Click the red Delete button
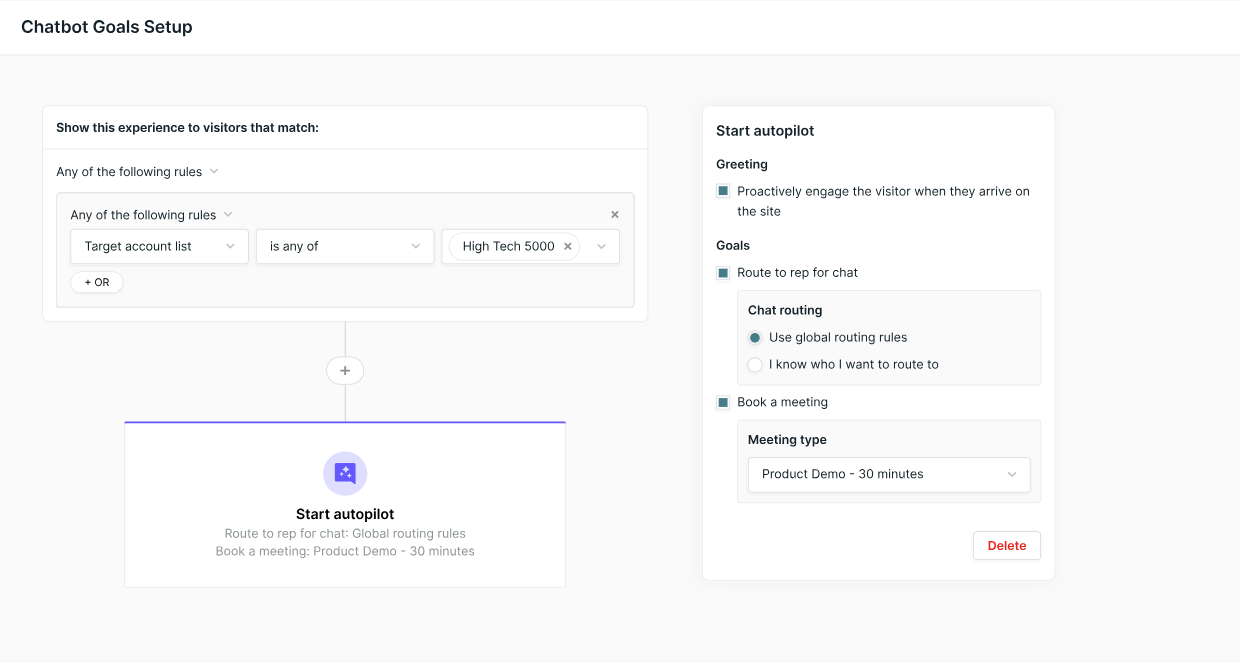Screen dimensions: 1240x663 click(1006, 546)
